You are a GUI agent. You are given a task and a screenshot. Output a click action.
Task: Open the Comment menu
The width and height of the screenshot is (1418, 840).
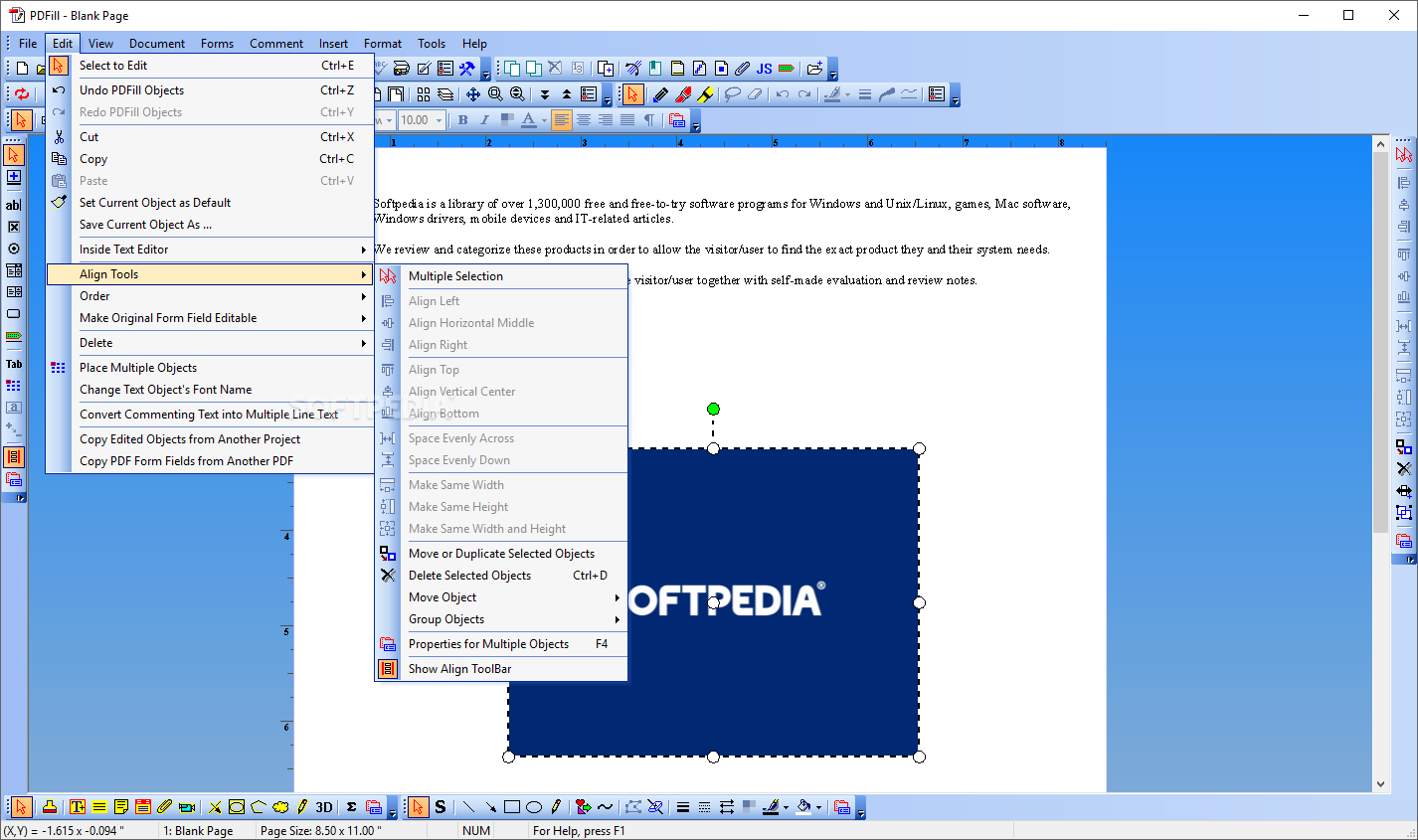pos(276,44)
